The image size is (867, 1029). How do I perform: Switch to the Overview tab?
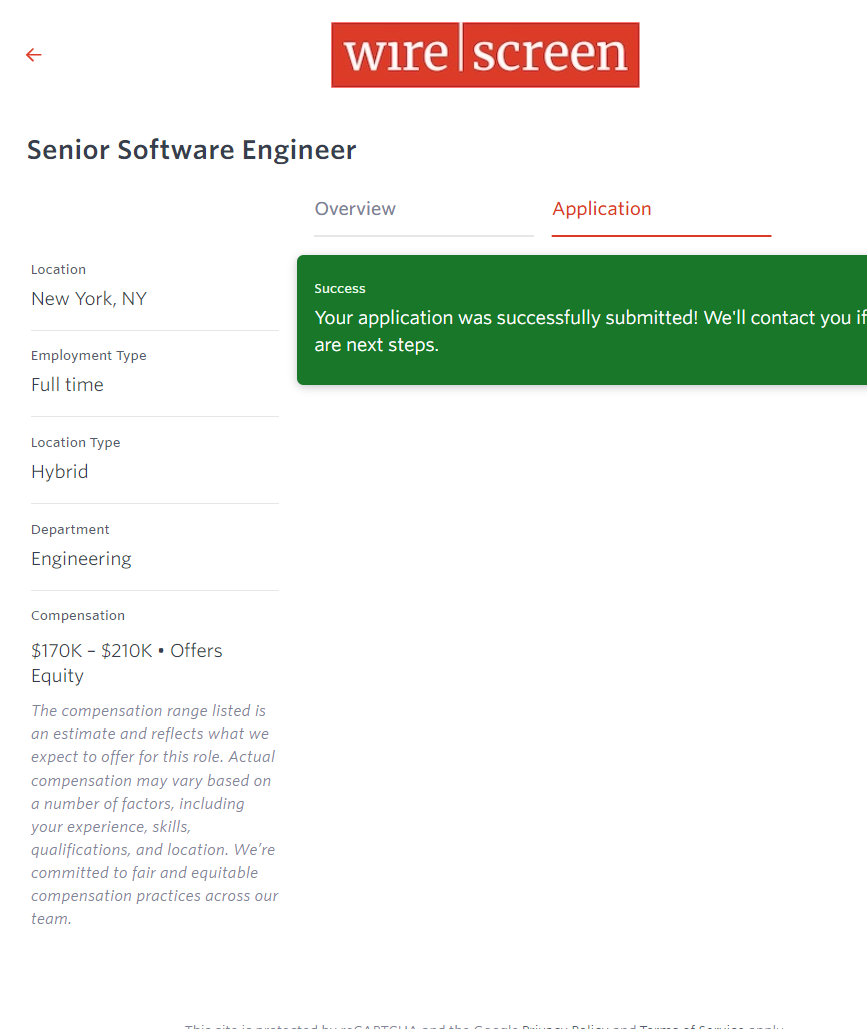click(x=355, y=209)
